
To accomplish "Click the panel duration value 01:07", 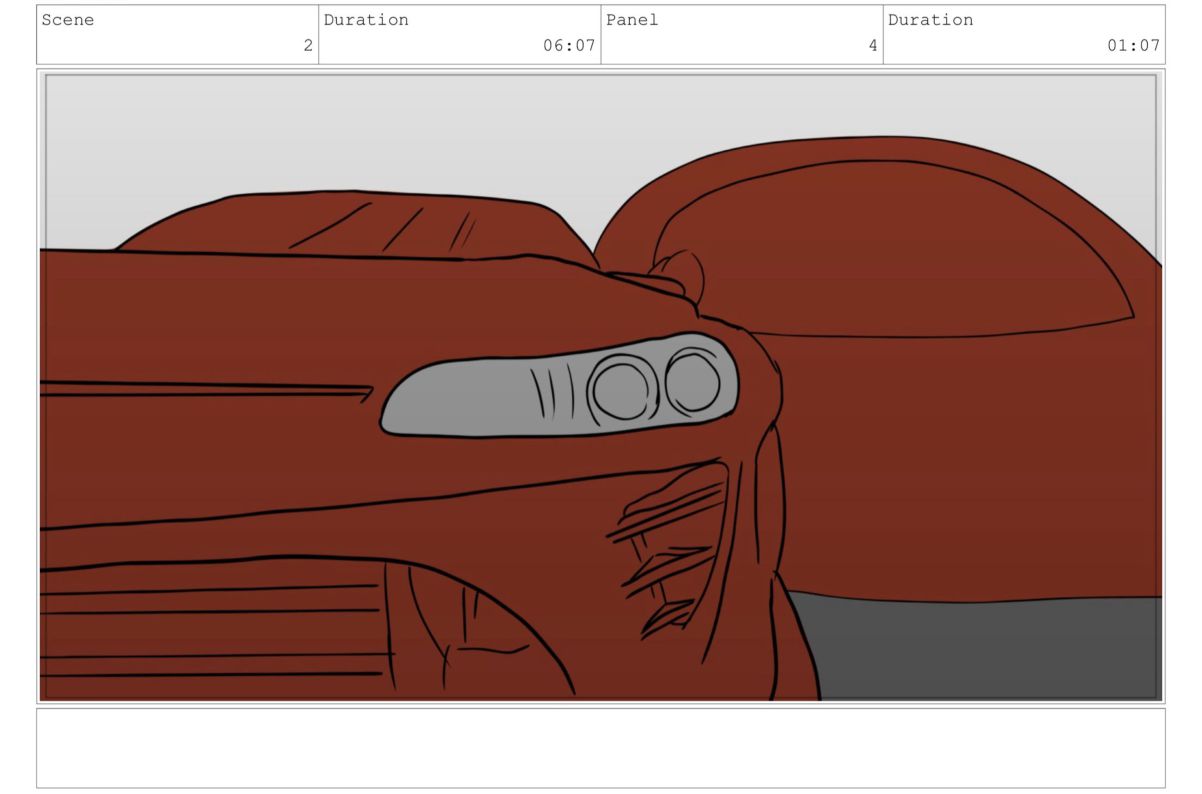I will pos(1133,46).
